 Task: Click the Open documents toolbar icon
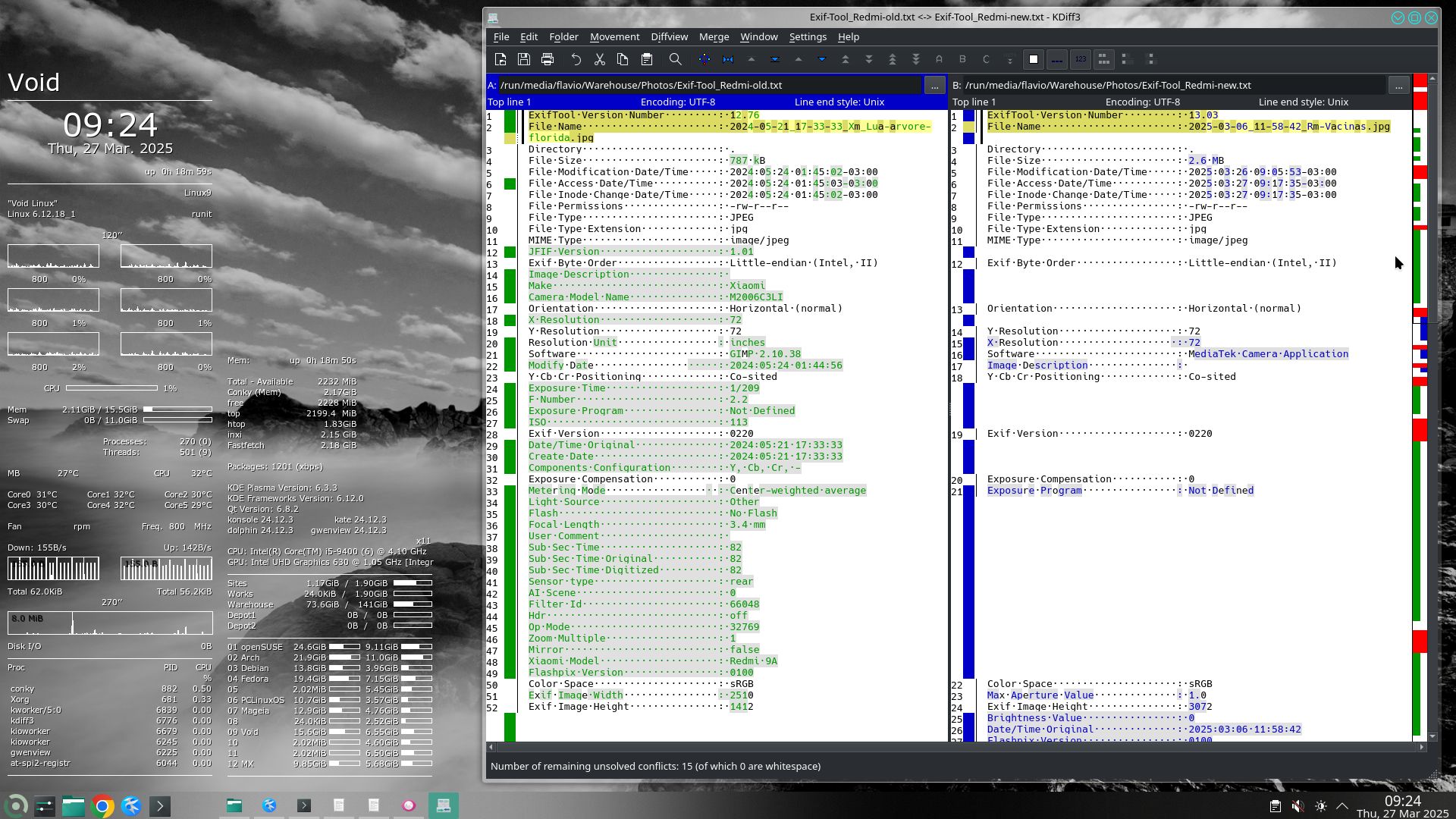(500, 59)
